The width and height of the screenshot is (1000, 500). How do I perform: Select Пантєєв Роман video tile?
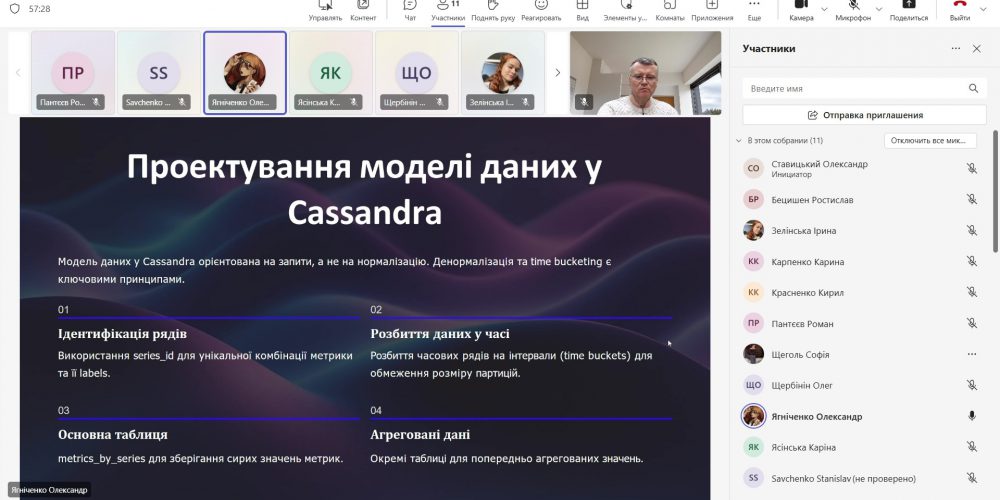pos(73,72)
